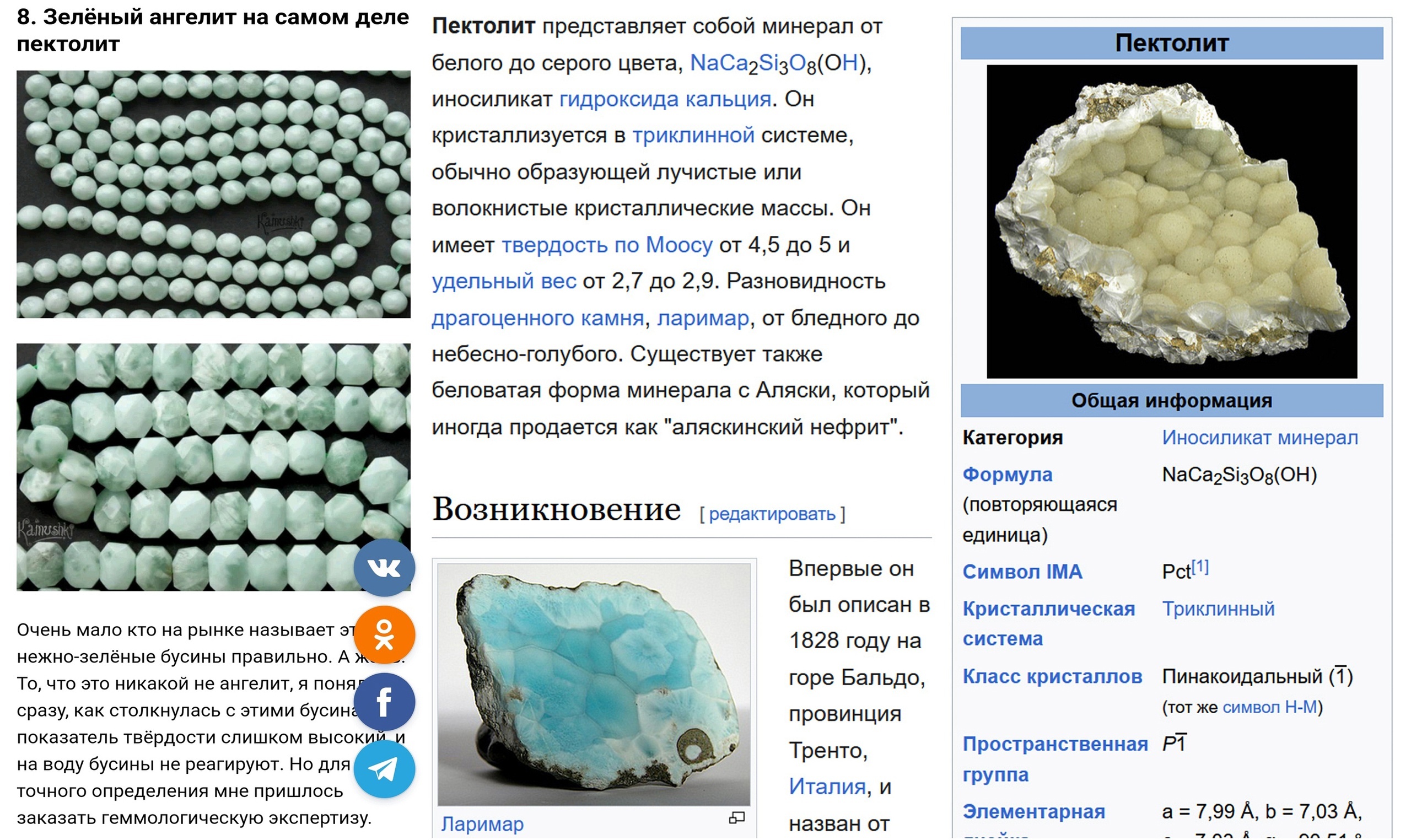Click 'удельный вес' hyperlink
This screenshot has width=1411, height=840.
[504, 281]
